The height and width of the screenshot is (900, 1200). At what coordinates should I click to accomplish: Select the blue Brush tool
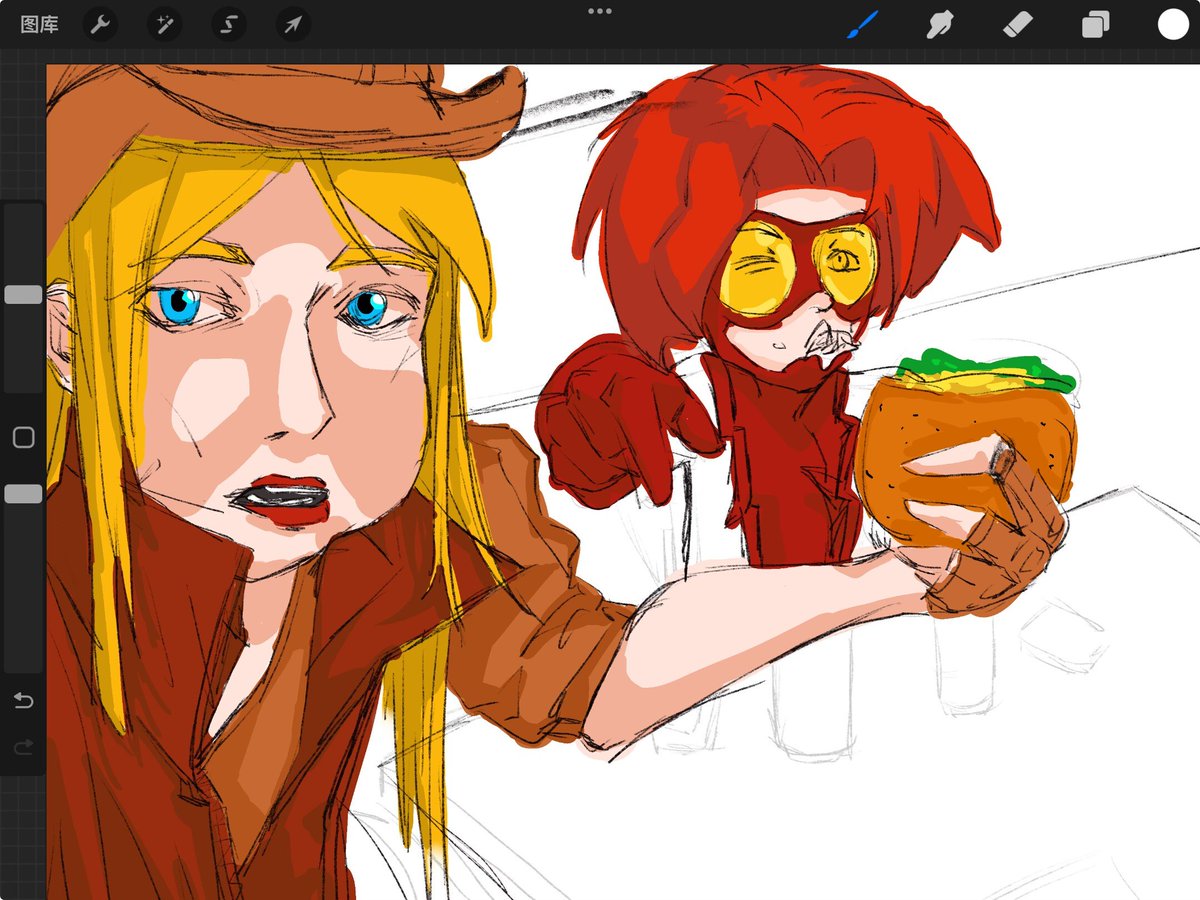click(x=862, y=24)
